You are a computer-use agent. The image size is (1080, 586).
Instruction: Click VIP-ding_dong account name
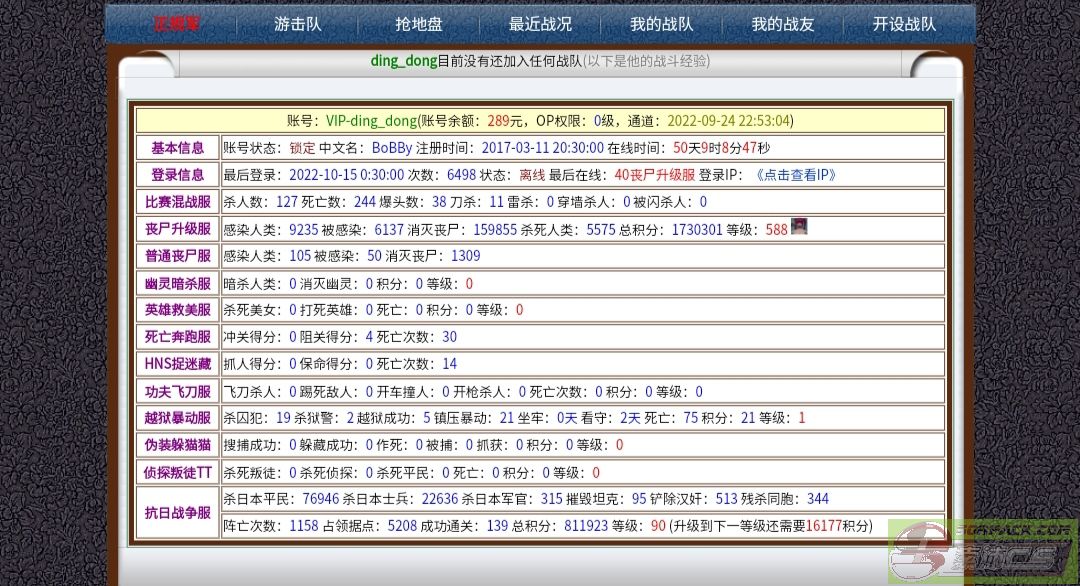click(x=371, y=121)
